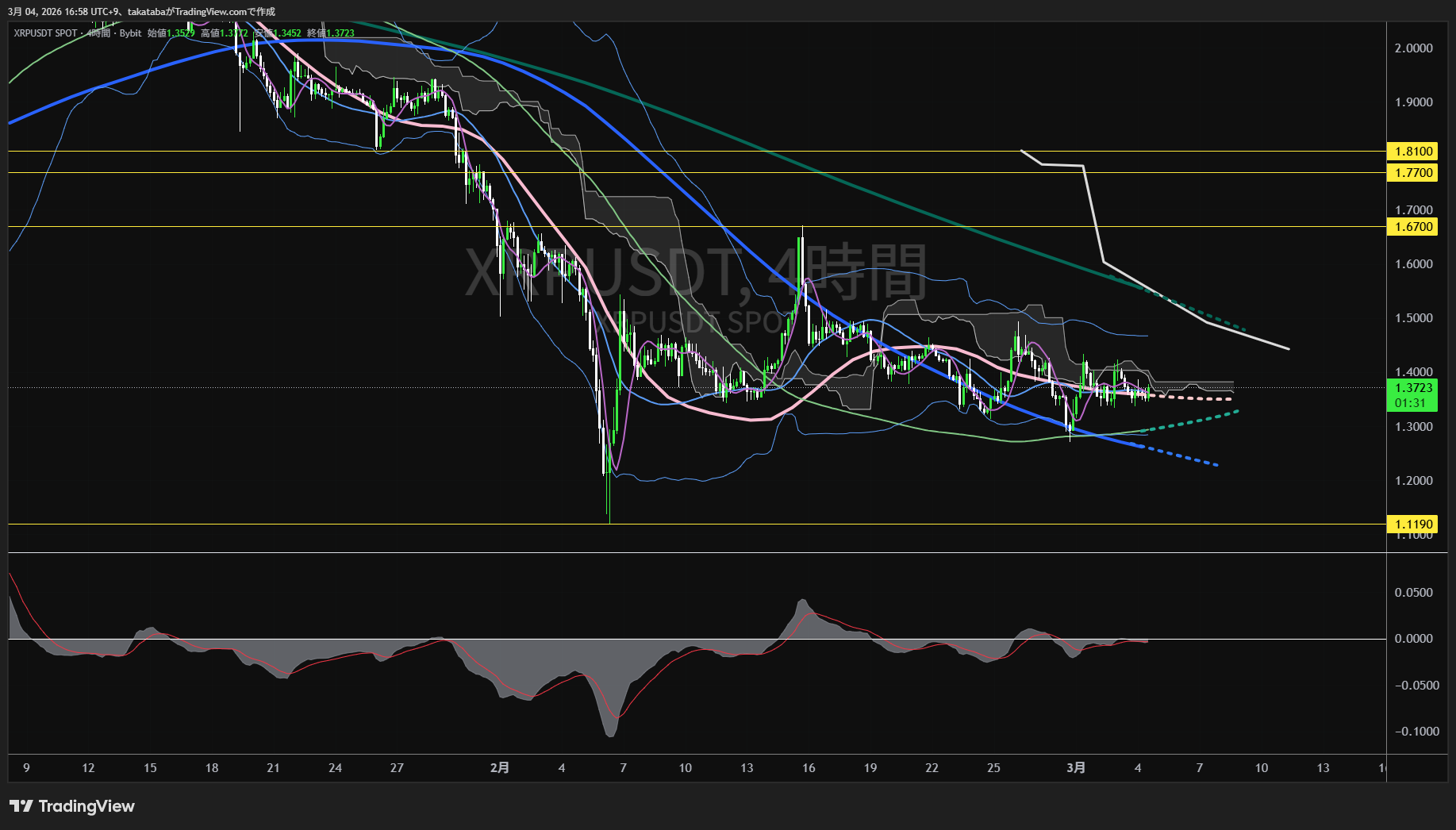Click the TradingView logo icon
Screen dimensions: 1456x830
(21, 806)
